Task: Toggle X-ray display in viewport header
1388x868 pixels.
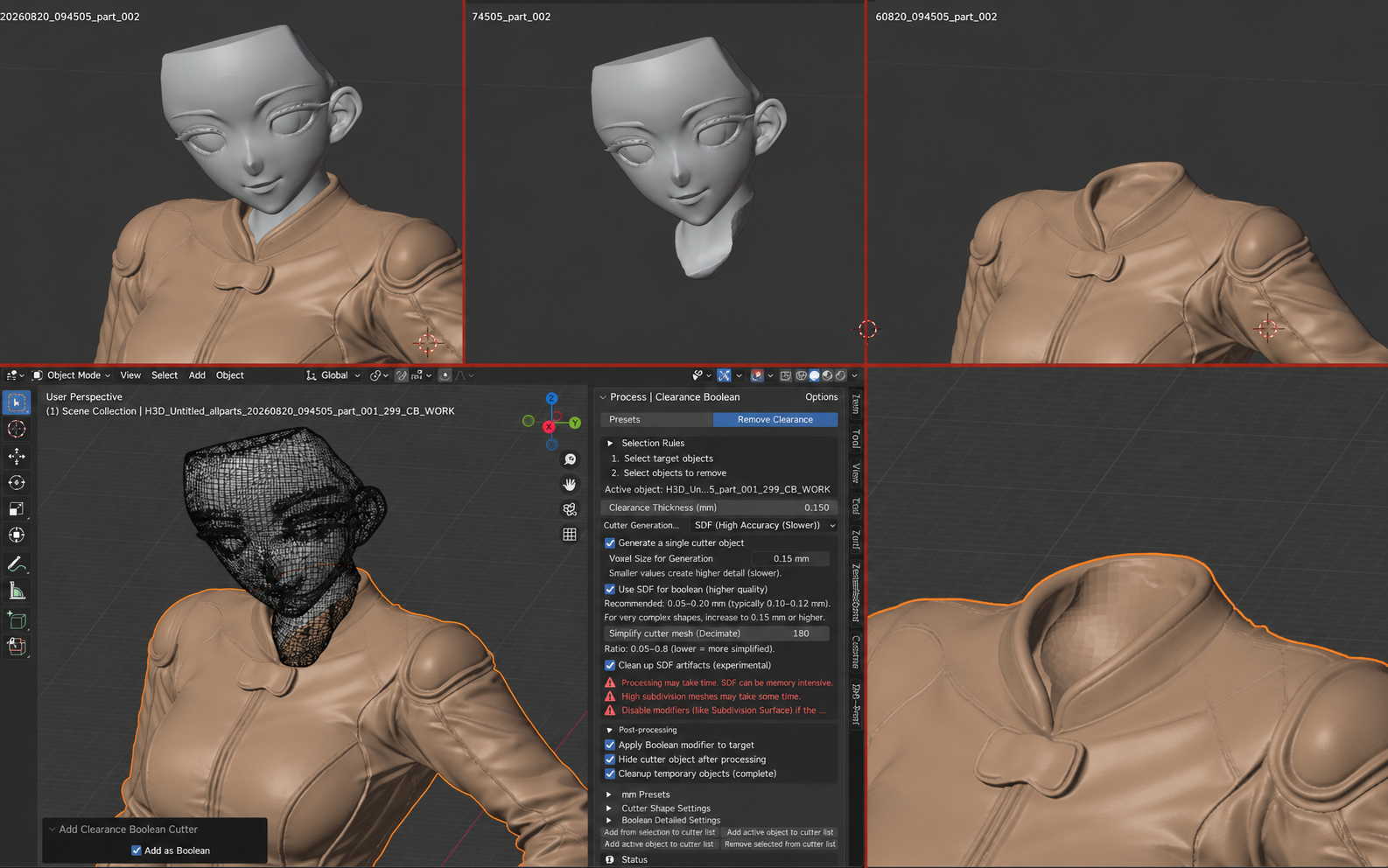Action: click(x=786, y=375)
